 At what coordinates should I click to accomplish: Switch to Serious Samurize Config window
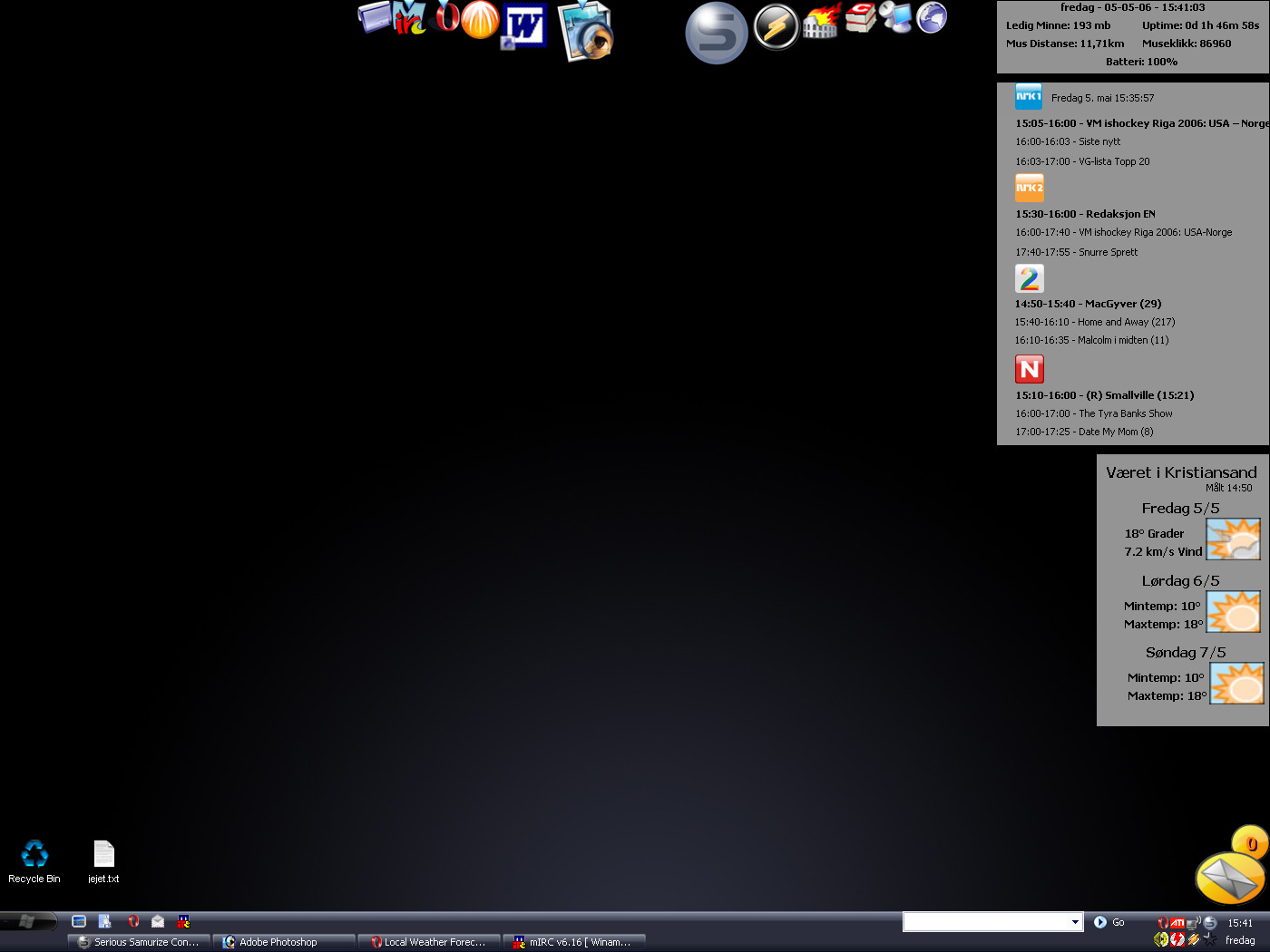coord(139,942)
